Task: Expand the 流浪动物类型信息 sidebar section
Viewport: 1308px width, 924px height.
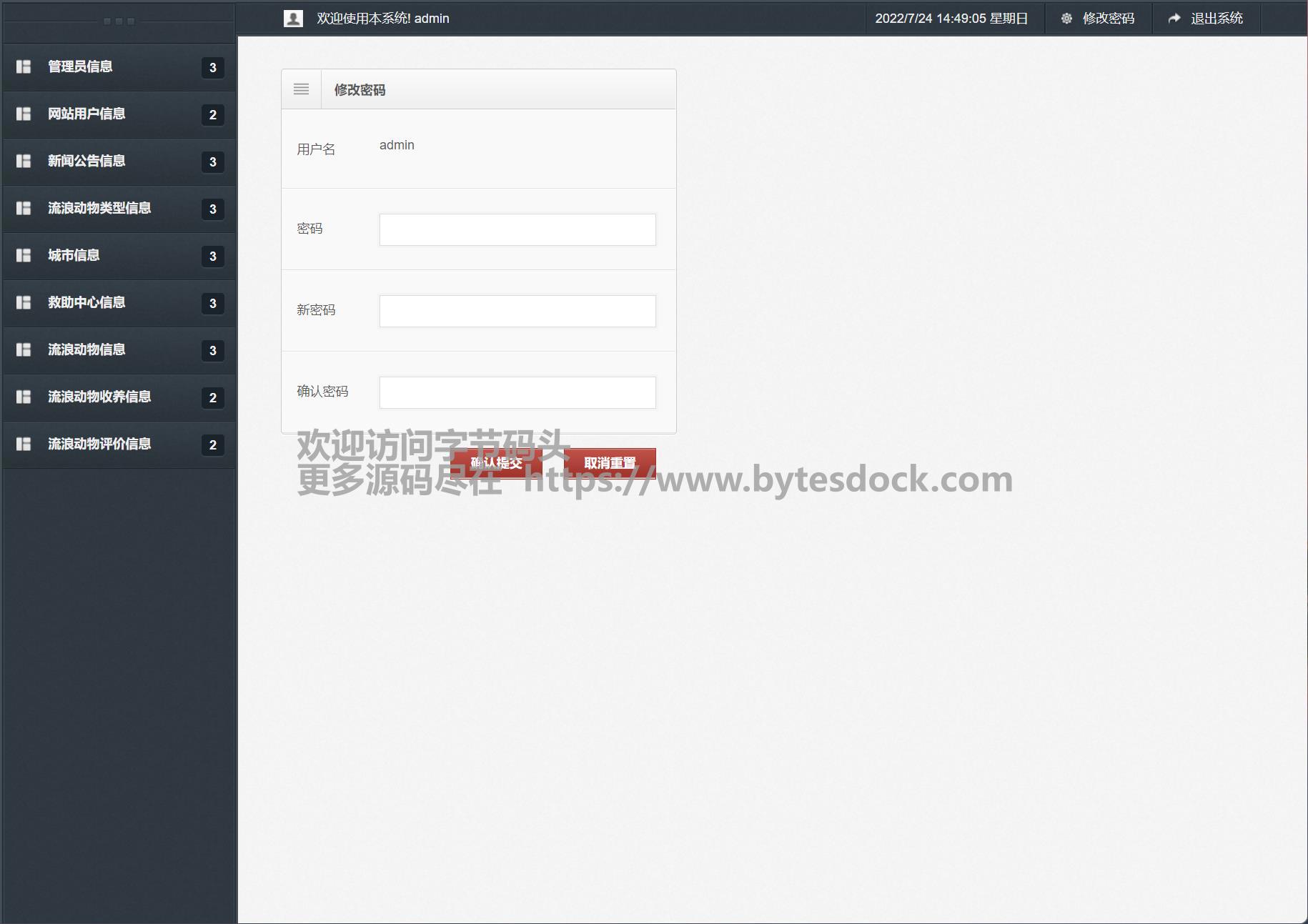Action: pyautogui.click(x=99, y=208)
